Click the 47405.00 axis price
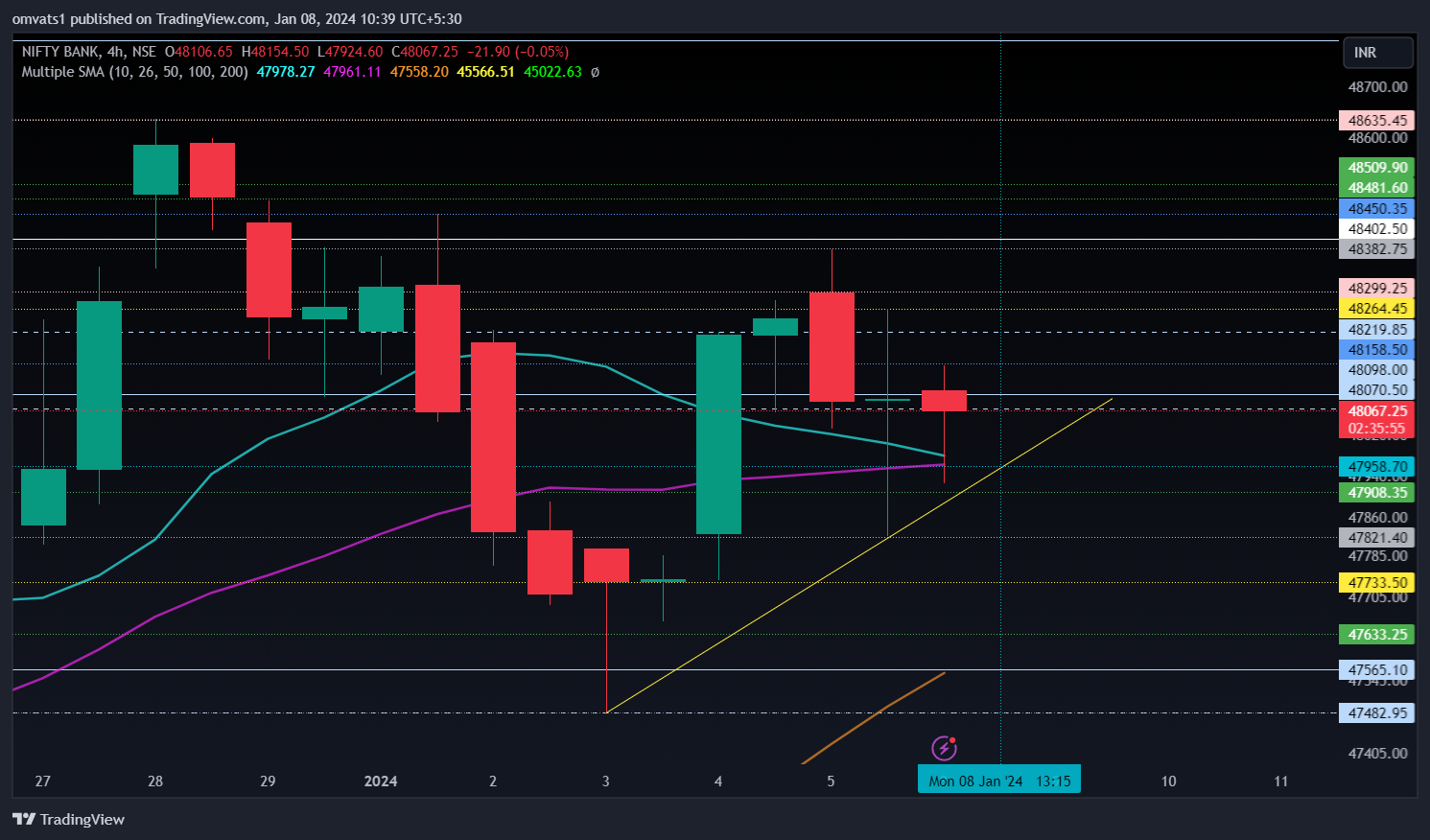Screen dimensions: 1430x840 click(x=1377, y=754)
